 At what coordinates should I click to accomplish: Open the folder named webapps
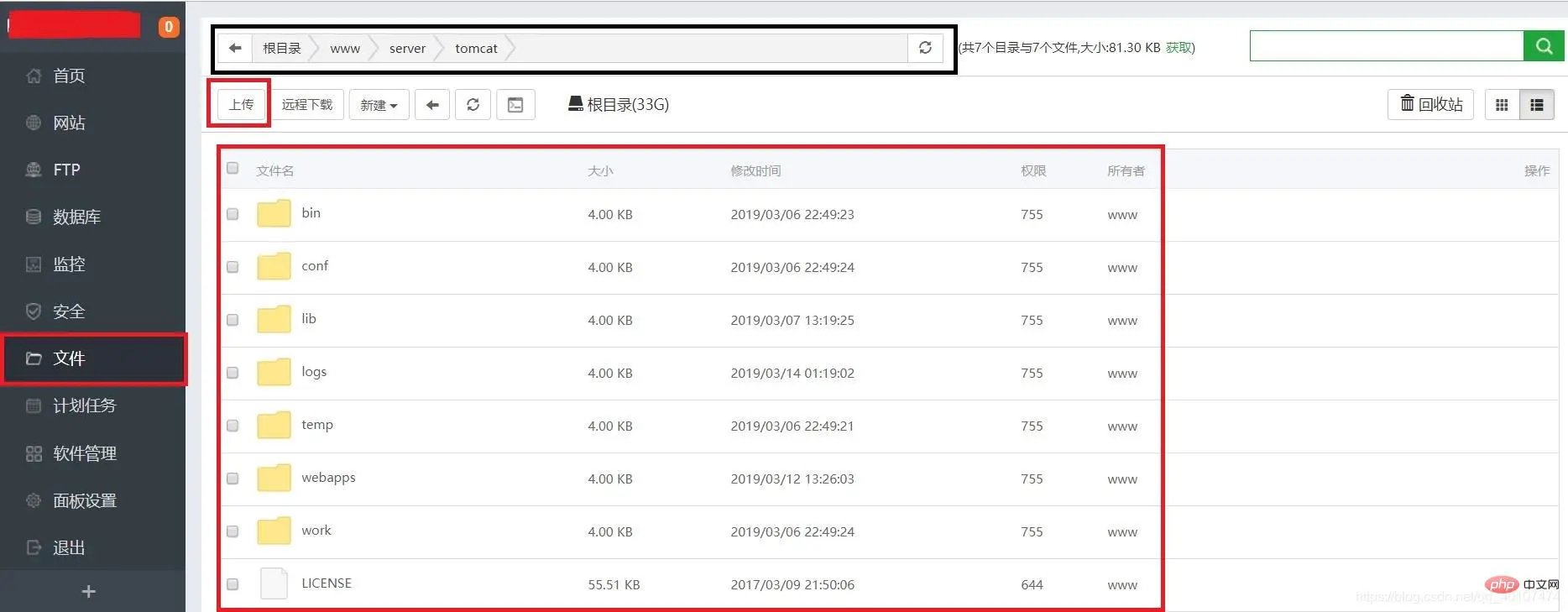pyautogui.click(x=328, y=478)
